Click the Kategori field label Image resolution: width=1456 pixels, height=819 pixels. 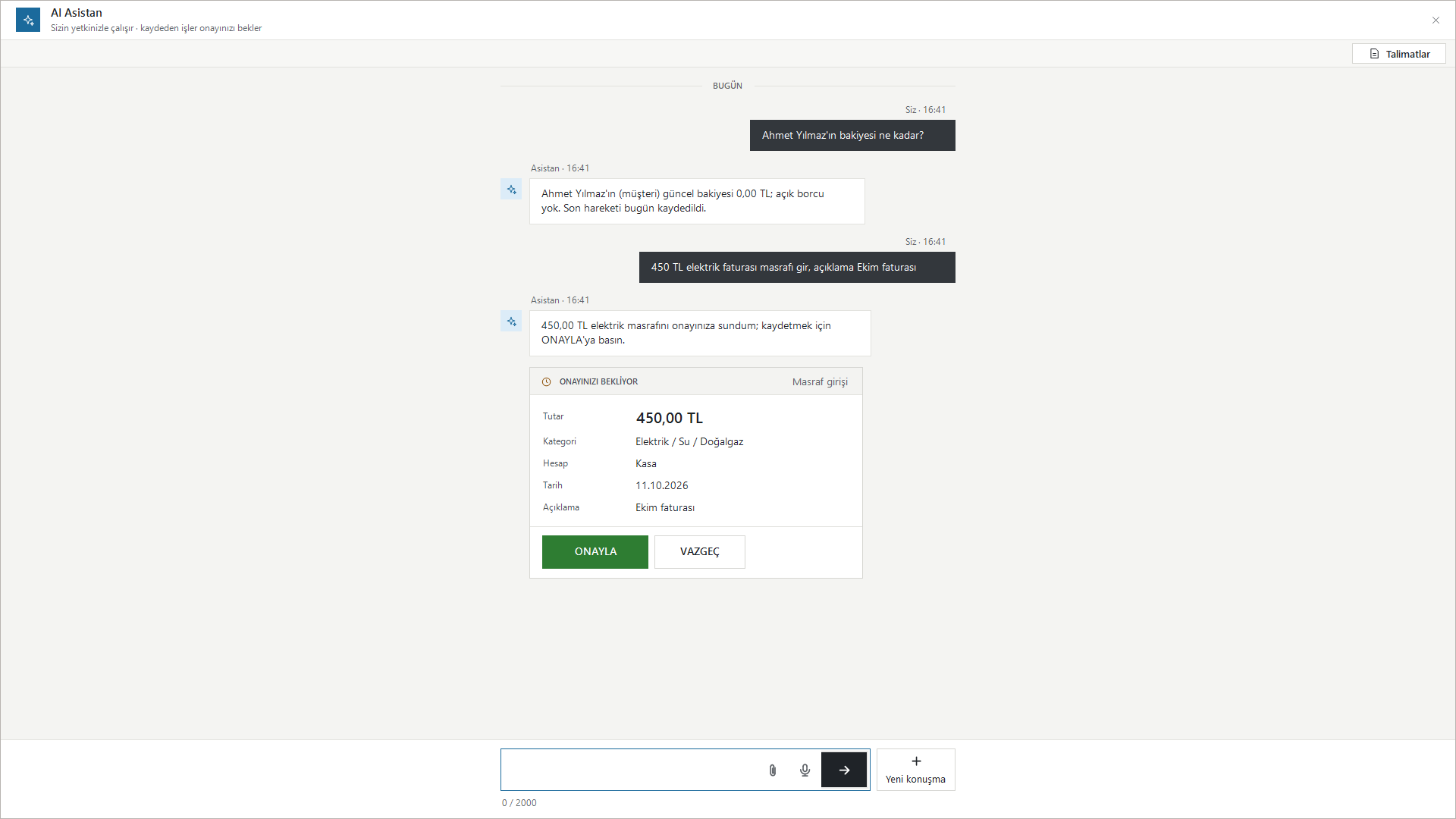click(x=560, y=441)
